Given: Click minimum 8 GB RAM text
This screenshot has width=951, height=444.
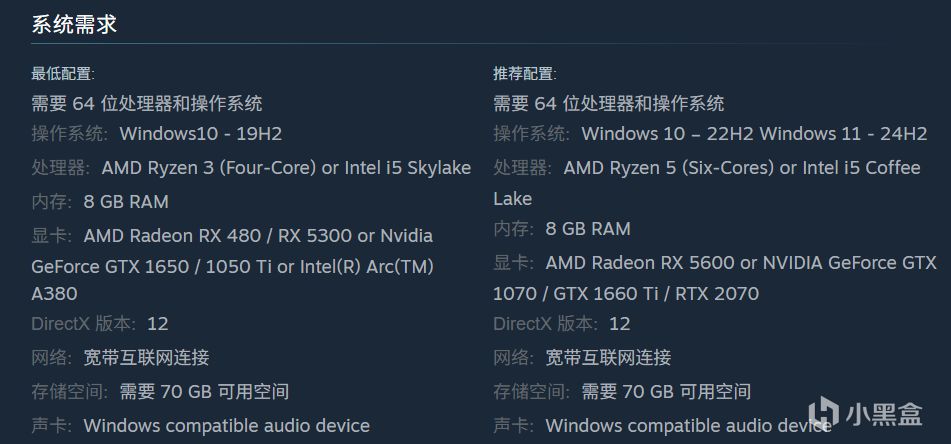Looking at the screenshot, I should pyautogui.click(x=126, y=202).
